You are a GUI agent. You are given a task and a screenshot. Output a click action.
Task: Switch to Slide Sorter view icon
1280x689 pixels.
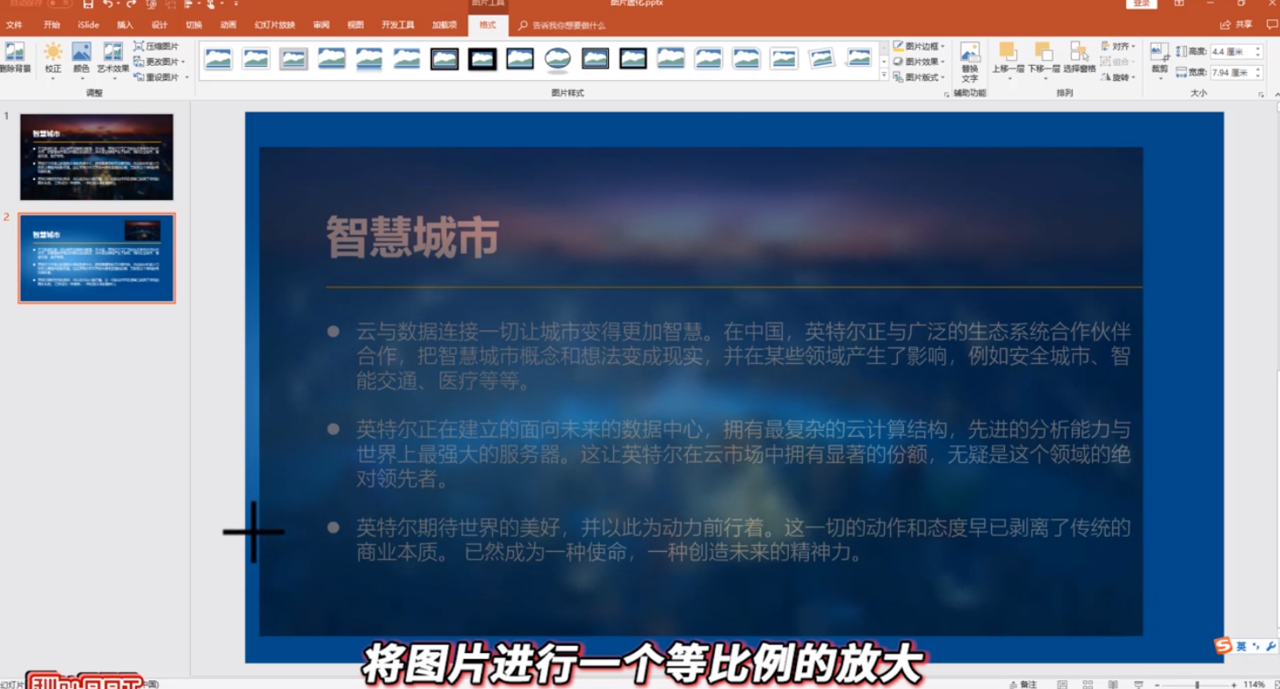tap(1088, 684)
